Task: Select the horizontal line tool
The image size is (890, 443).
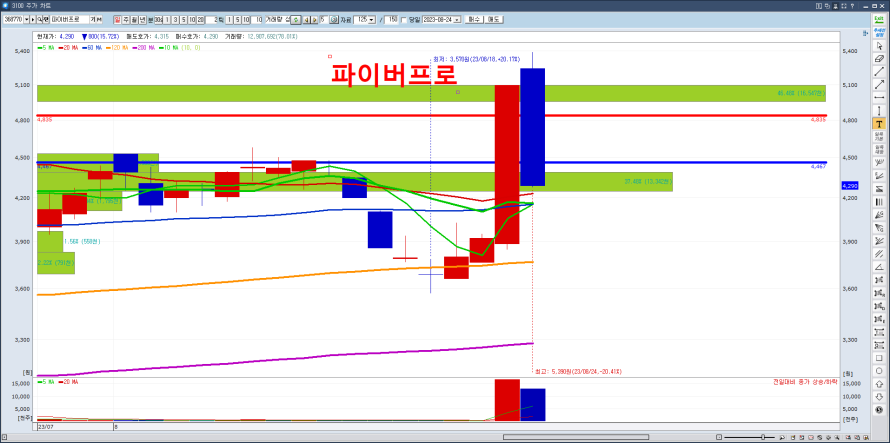Action: click(879, 98)
